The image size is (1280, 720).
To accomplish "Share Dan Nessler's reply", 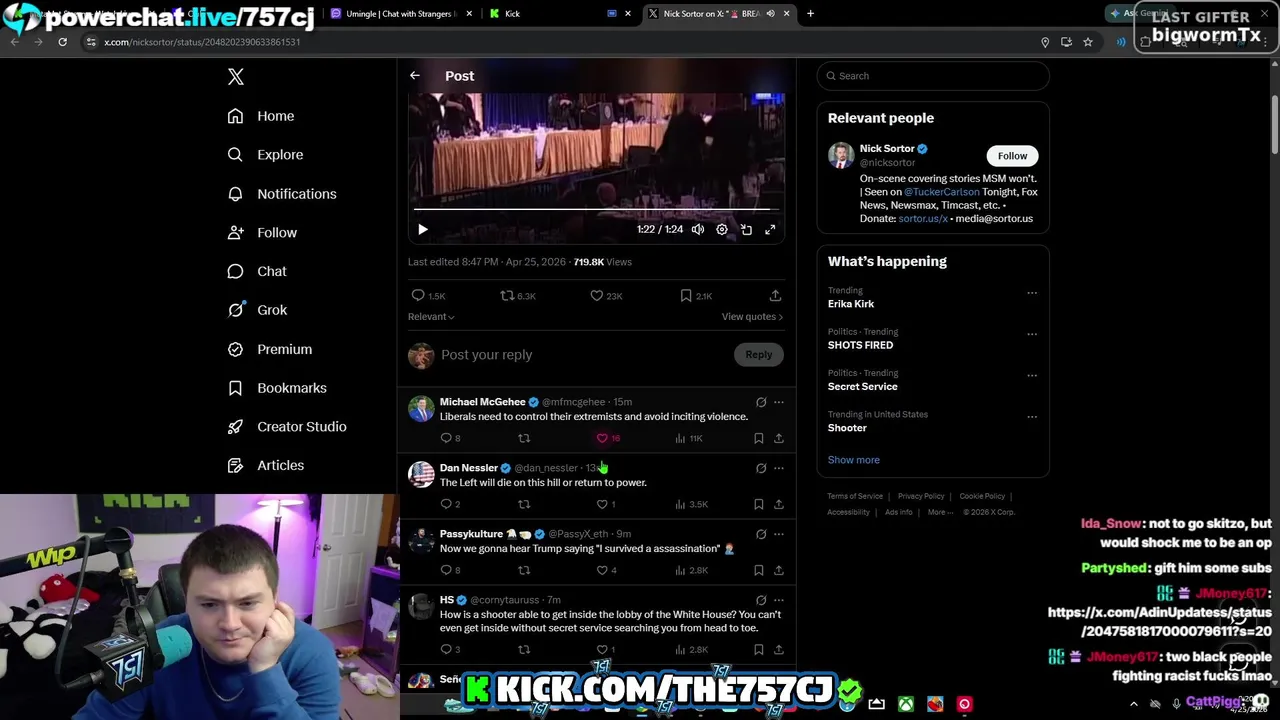I will [779, 504].
